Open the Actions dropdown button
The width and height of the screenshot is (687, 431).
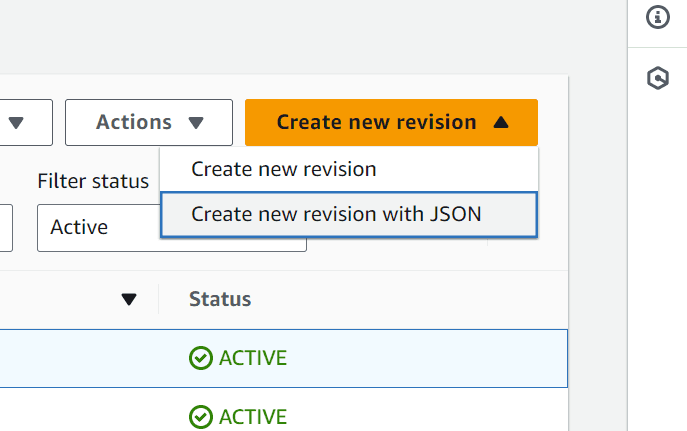(x=148, y=122)
